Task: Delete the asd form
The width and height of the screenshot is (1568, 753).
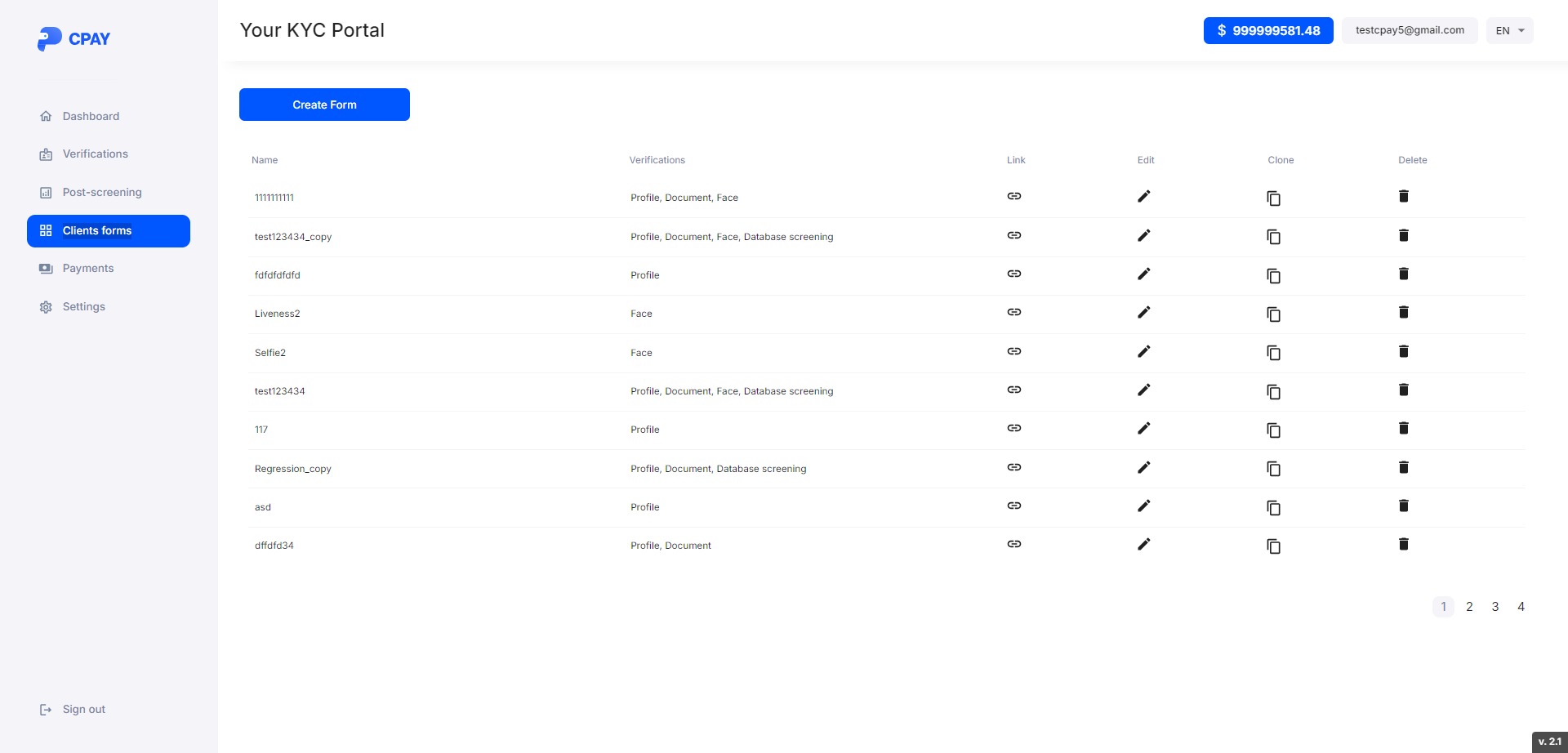Action: pyautogui.click(x=1403, y=506)
